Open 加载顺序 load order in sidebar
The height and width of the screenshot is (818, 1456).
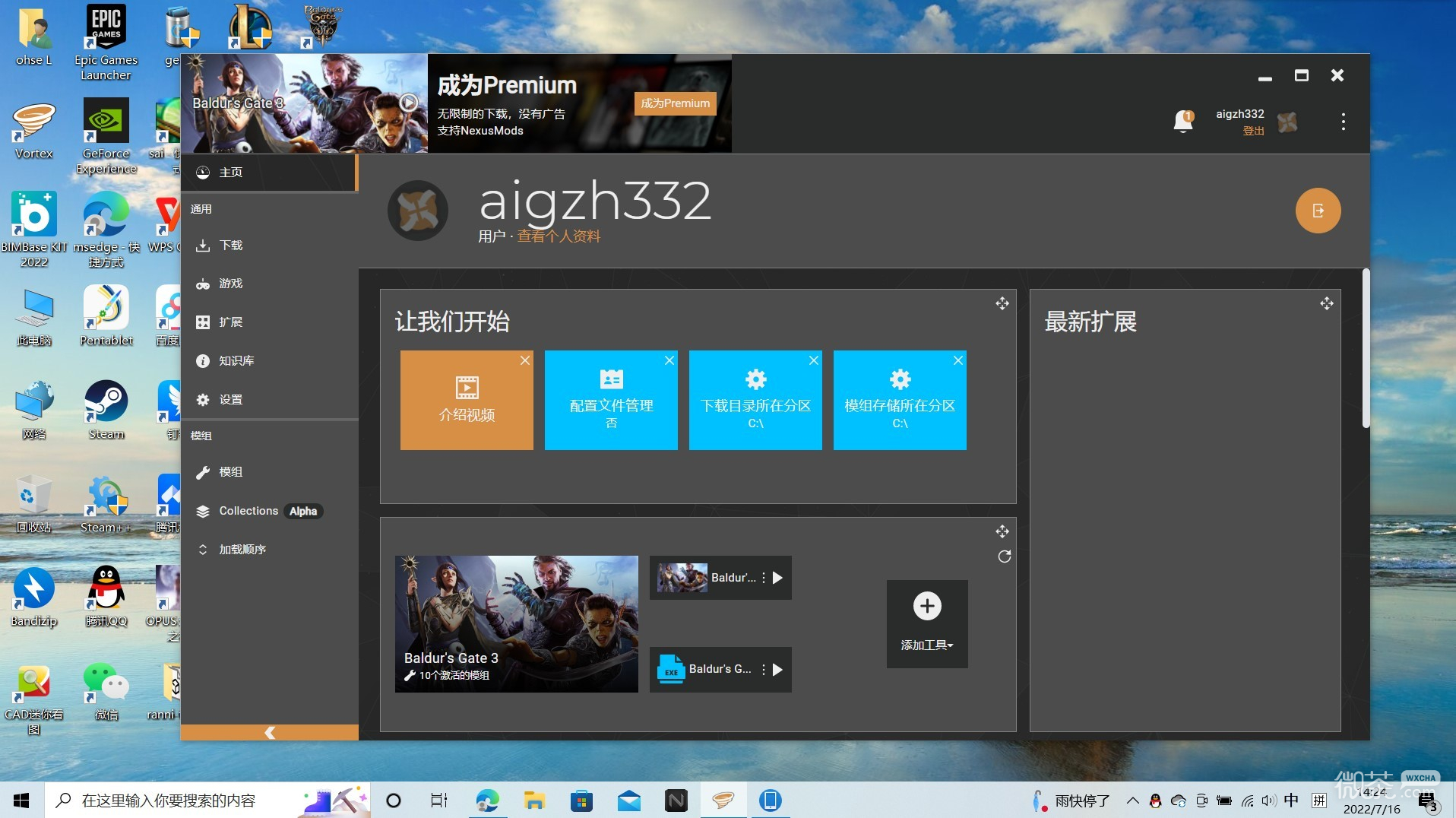(268, 550)
